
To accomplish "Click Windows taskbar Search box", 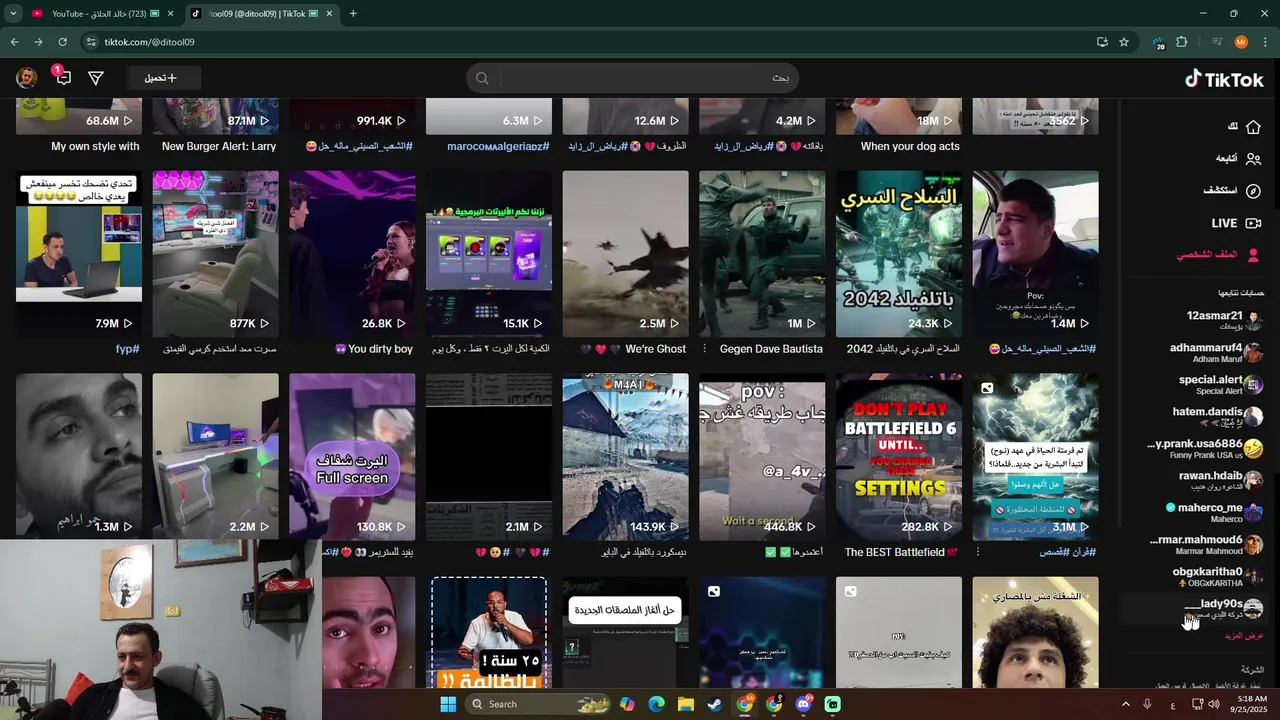I will point(538,704).
